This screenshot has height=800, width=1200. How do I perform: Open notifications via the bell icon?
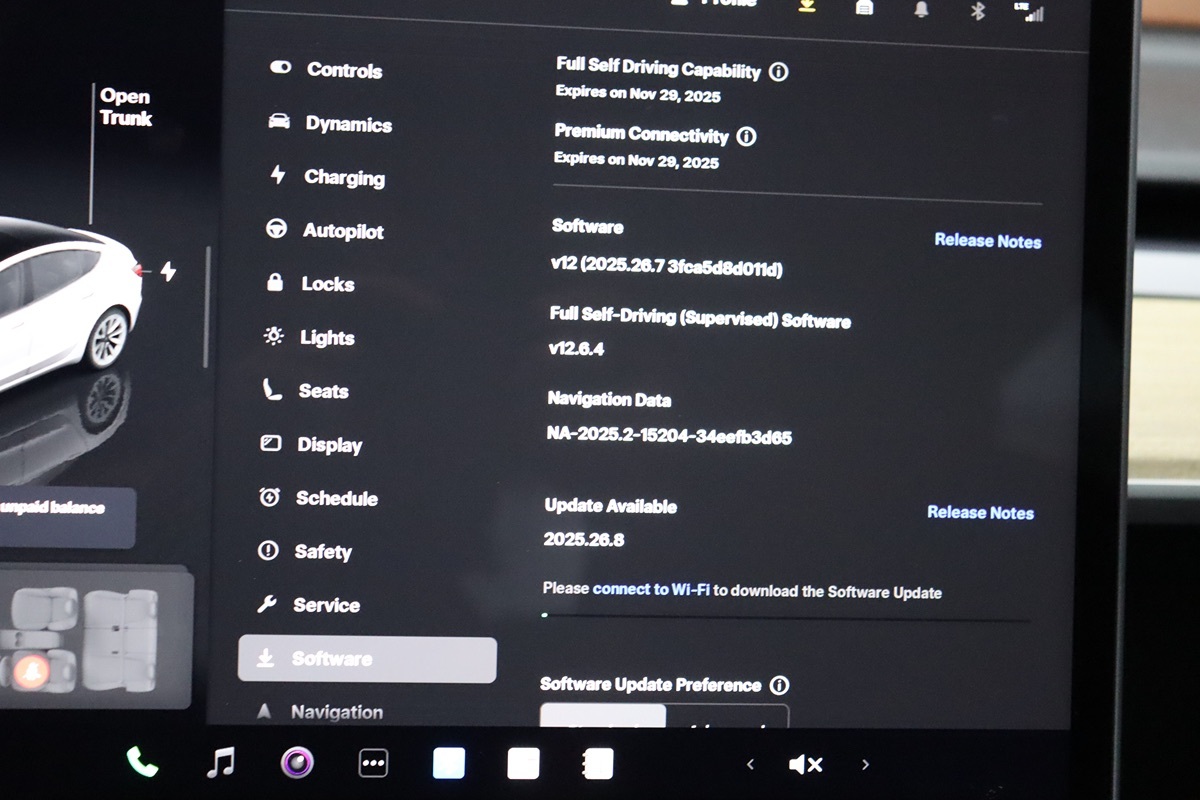[x=921, y=9]
